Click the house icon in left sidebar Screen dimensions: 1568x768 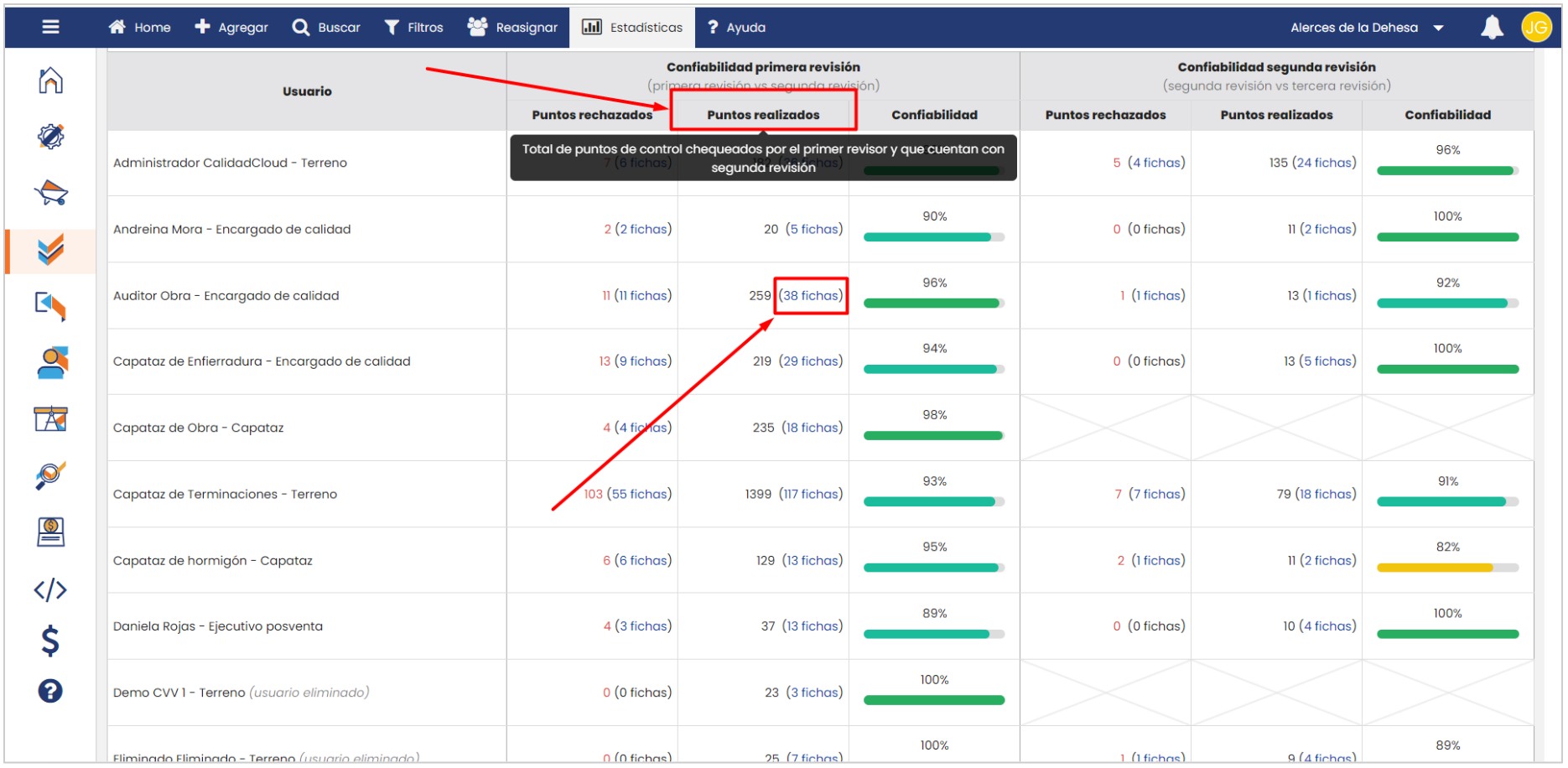(x=50, y=80)
